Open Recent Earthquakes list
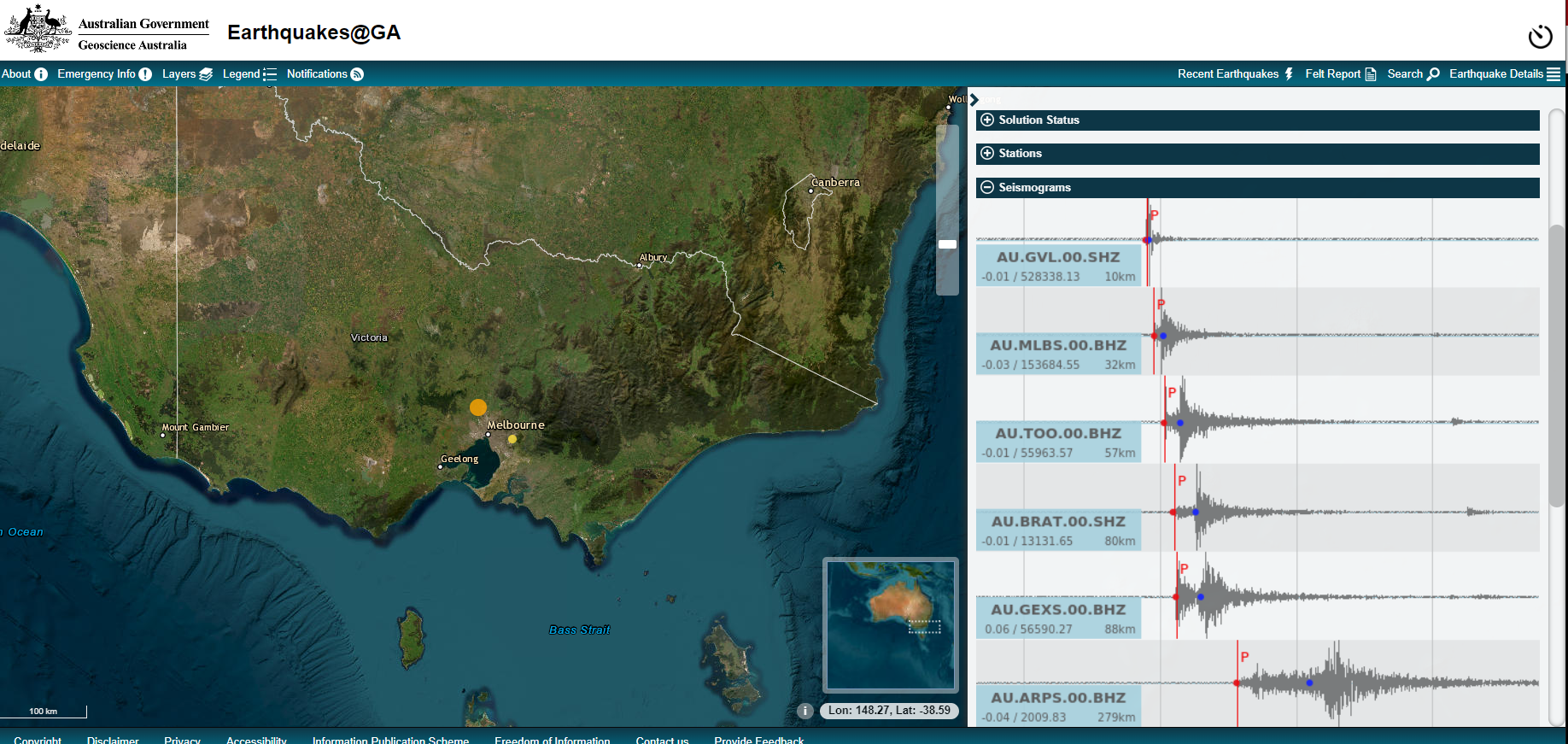The image size is (1568, 744). click(1235, 74)
